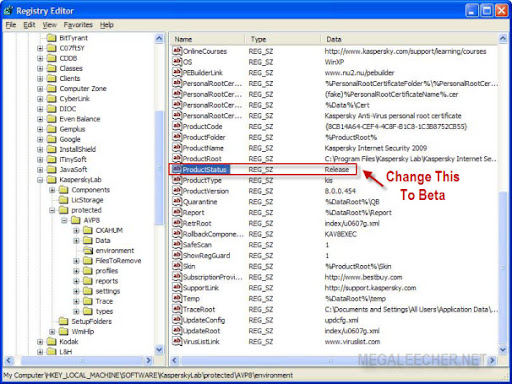
Task: Open the File menu
Action: point(11,25)
